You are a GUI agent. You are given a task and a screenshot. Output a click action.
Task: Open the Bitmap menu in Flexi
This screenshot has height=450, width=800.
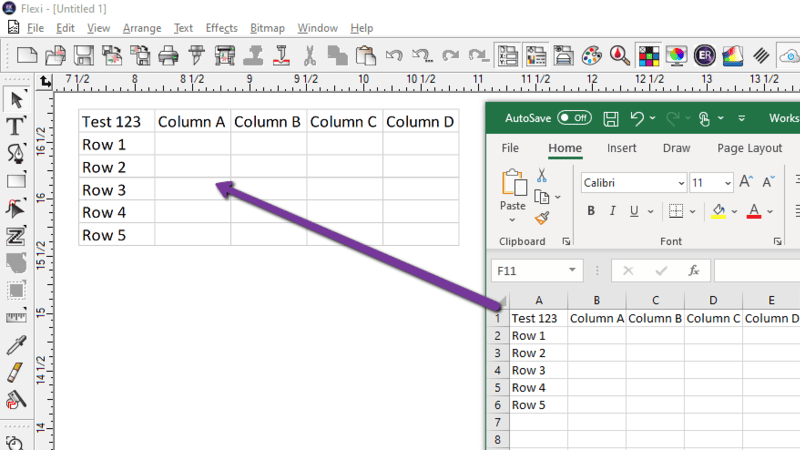tap(267, 28)
